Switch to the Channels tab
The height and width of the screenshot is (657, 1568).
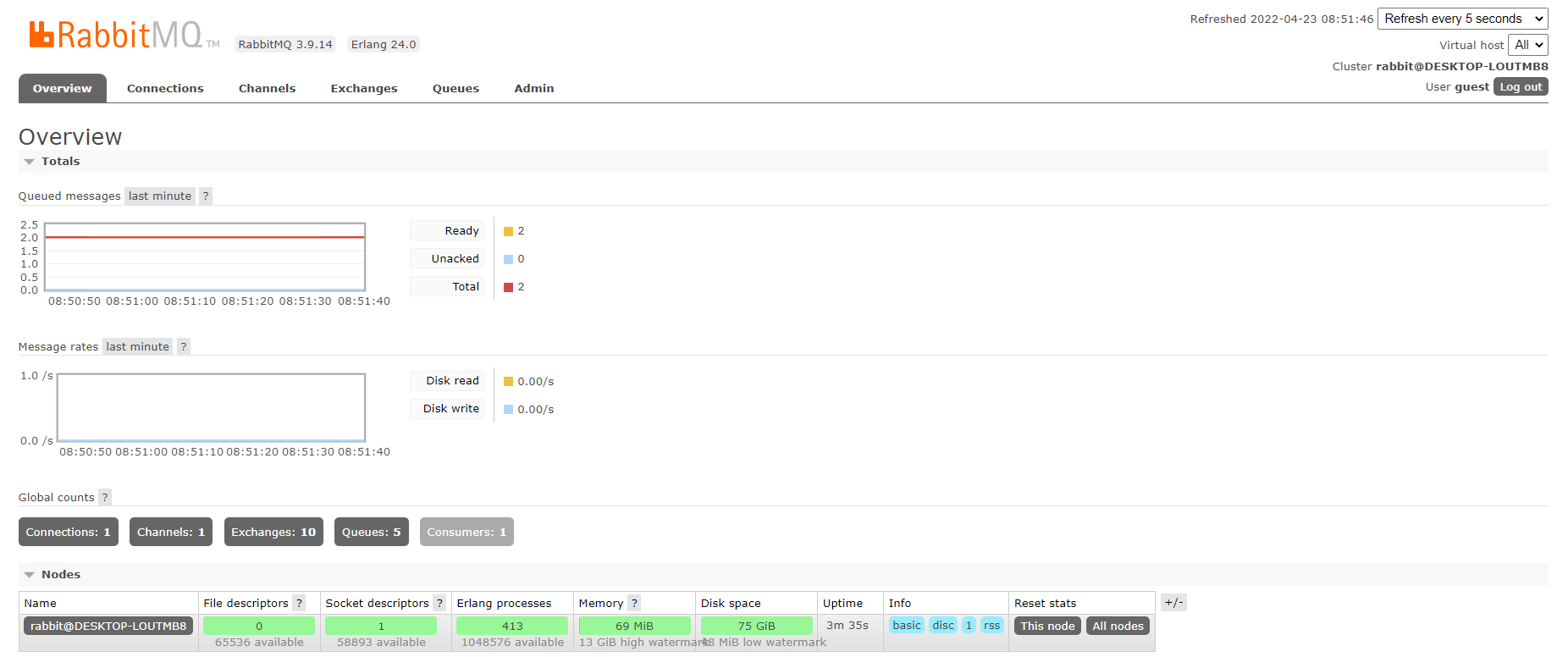tap(267, 88)
